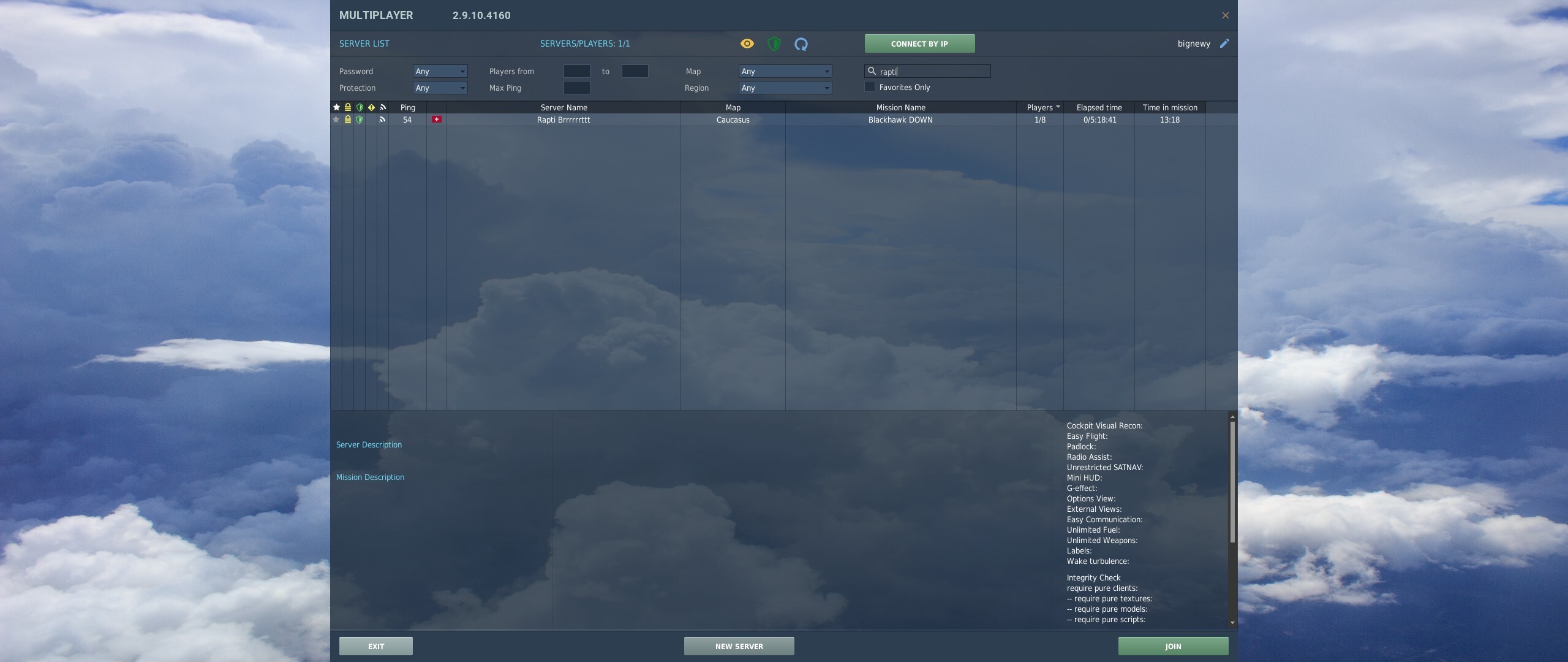Sort by shield protection column header
The image size is (1568, 662).
(x=360, y=107)
